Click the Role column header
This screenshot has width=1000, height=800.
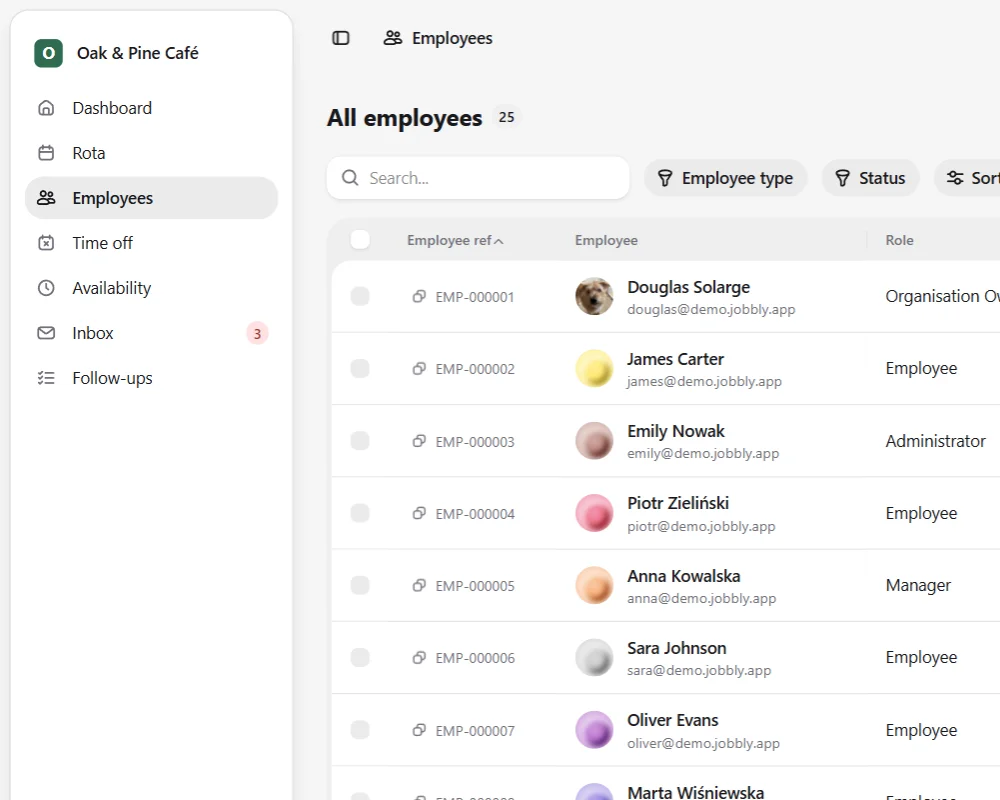point(899,241)
